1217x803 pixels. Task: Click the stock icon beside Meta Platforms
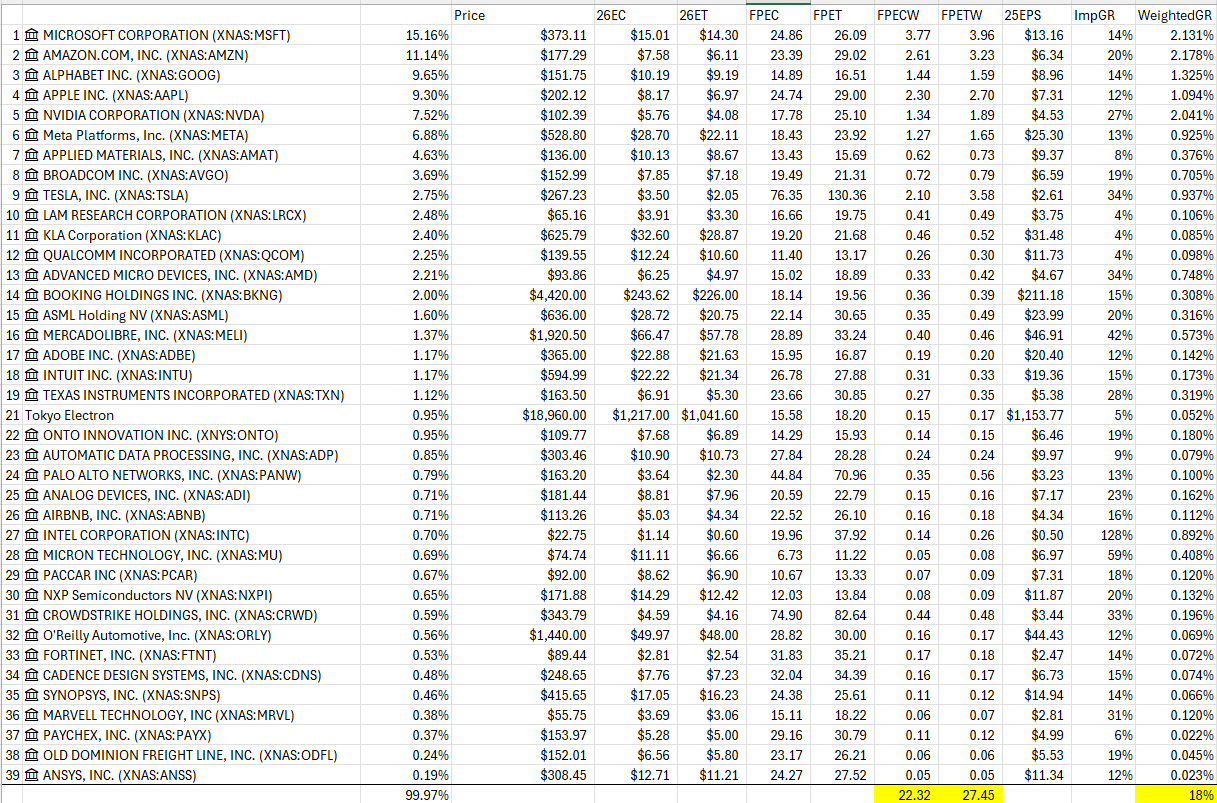(31, 135)
